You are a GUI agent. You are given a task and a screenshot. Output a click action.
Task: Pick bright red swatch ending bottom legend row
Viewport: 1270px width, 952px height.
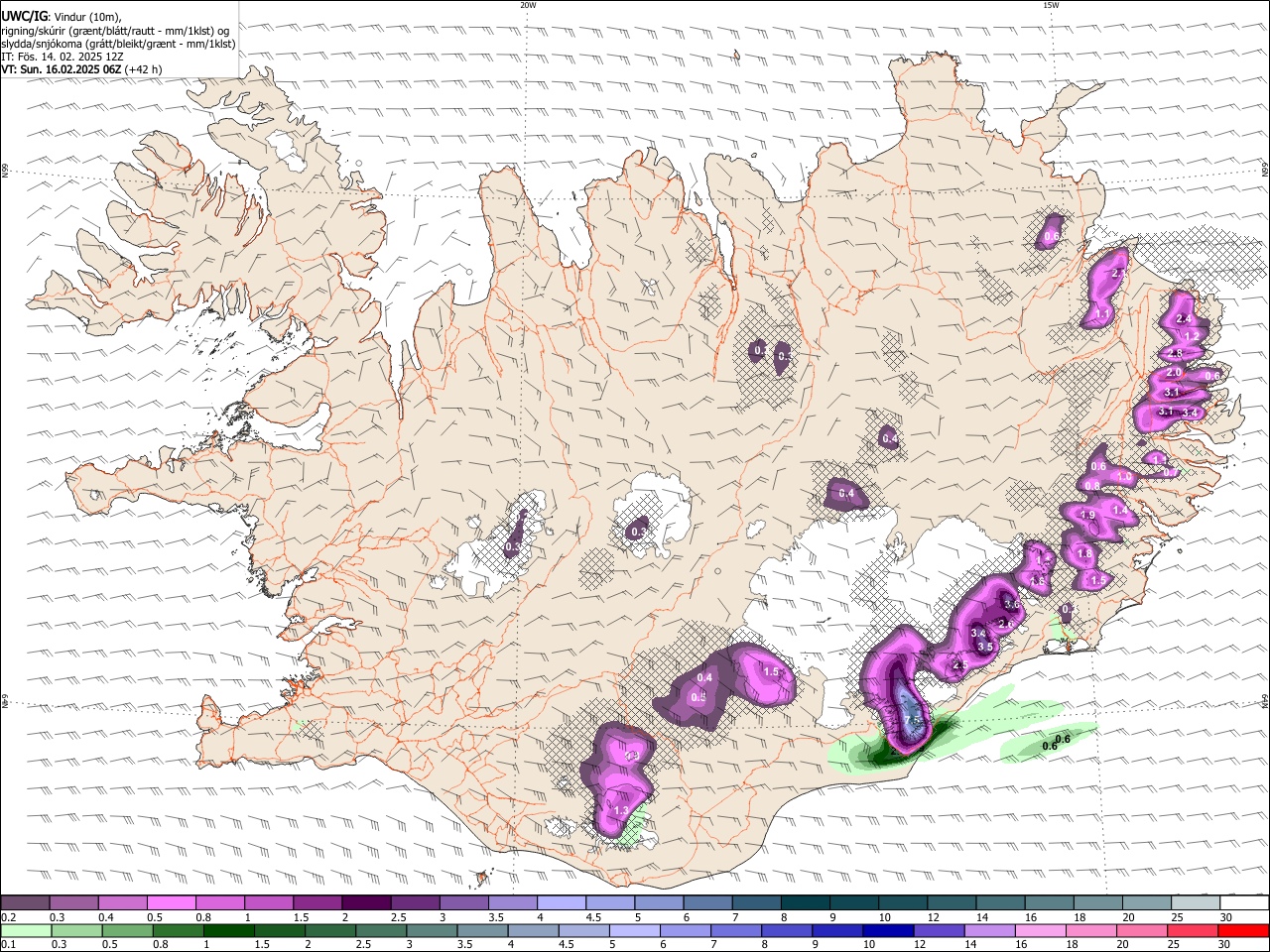[1242, 931]
